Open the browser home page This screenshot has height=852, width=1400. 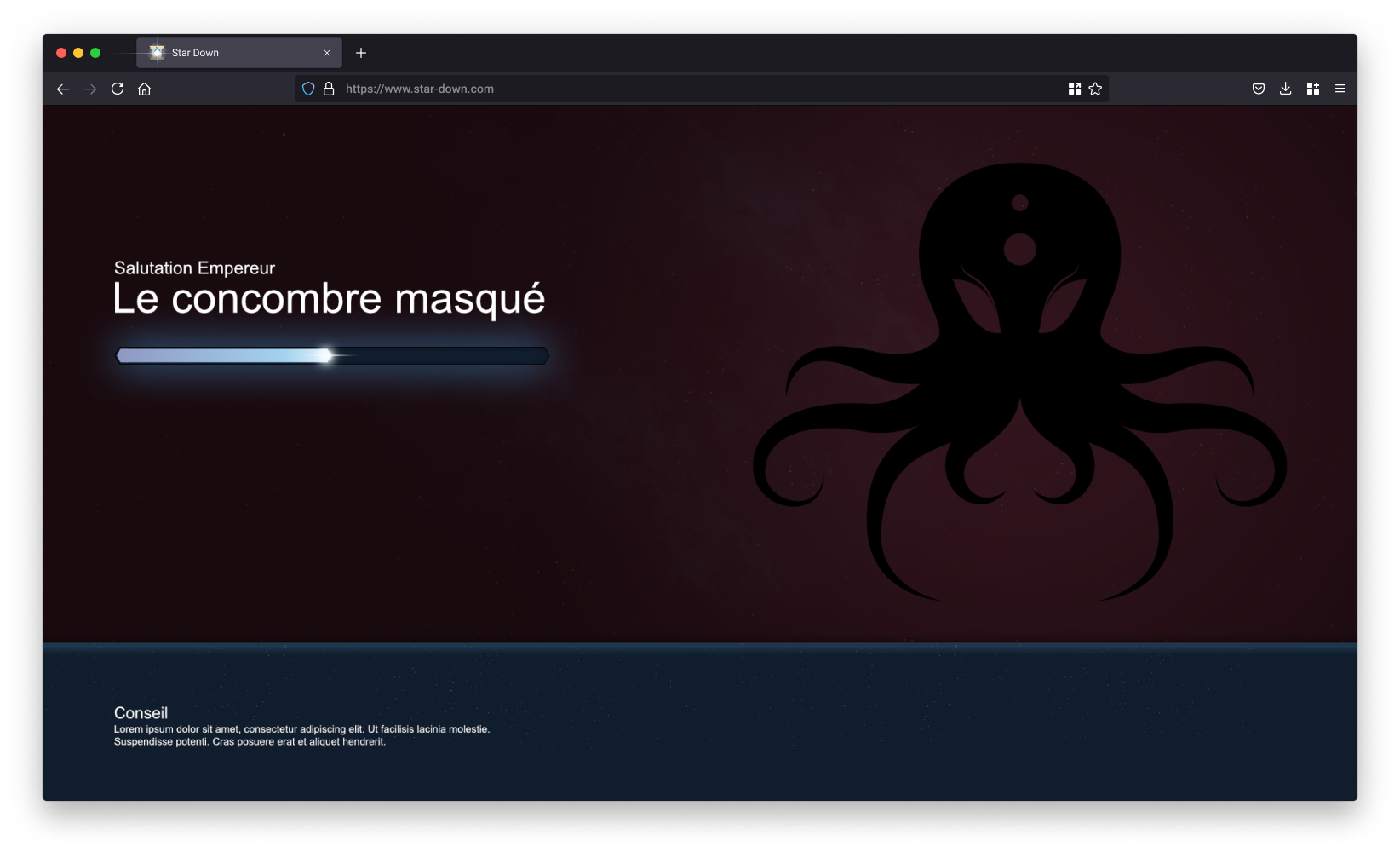(145, 89)
